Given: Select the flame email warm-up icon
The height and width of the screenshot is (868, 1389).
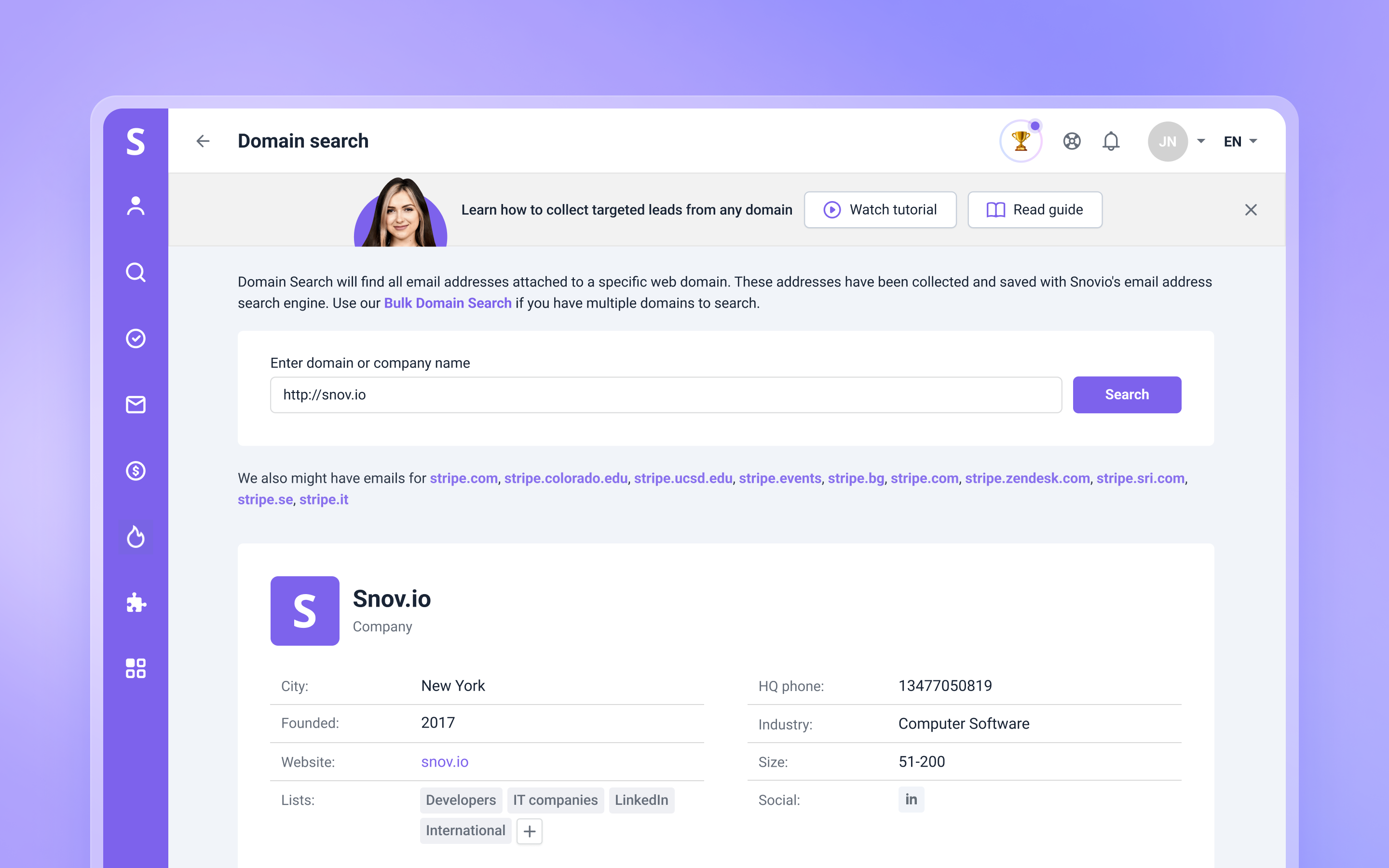Looking at the screenshot, I should (136, 537).
